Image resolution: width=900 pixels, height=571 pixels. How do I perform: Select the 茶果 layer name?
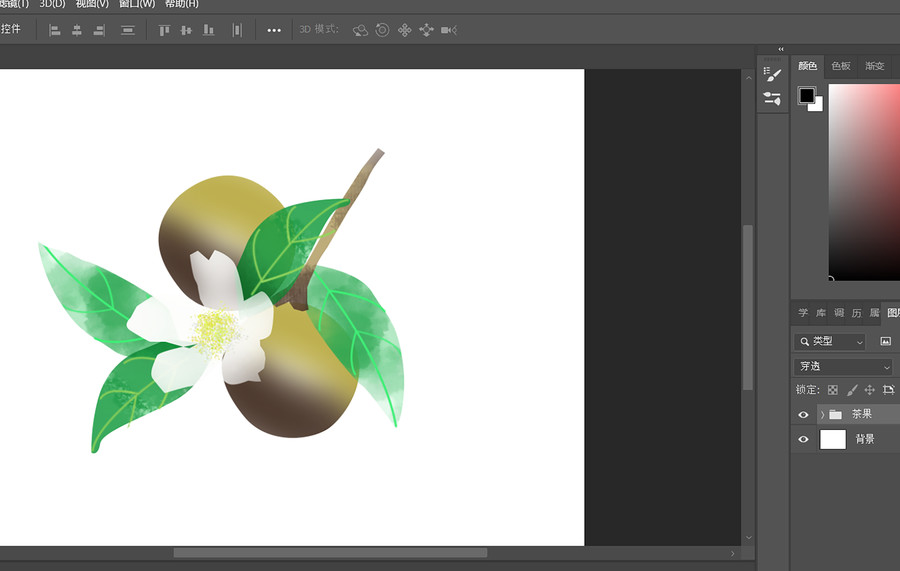pos(862,414)
